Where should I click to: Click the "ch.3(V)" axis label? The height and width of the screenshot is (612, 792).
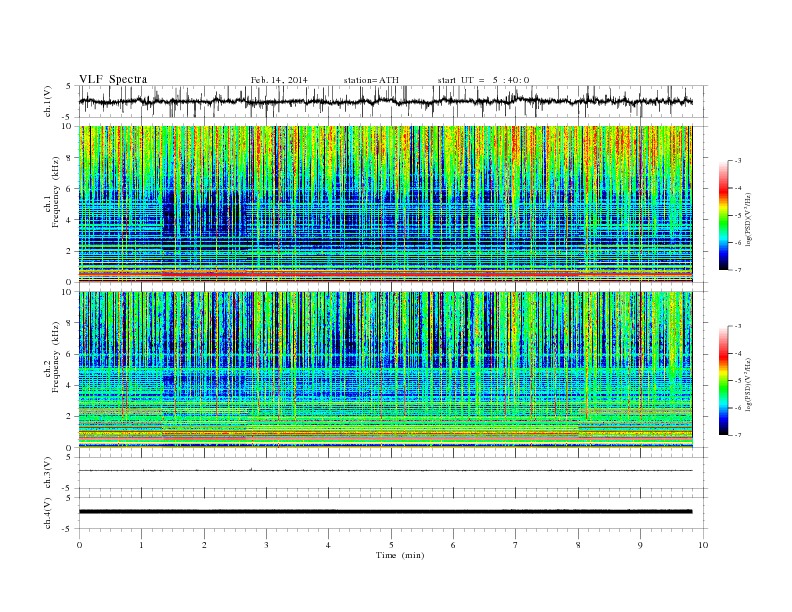tap(48, 473)
